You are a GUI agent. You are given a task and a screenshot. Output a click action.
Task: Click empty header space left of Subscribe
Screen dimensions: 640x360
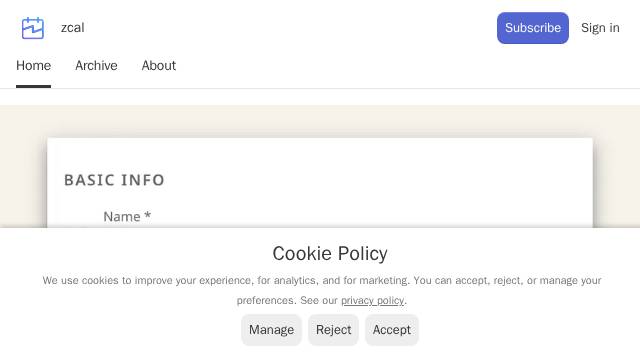click(286, 28)
